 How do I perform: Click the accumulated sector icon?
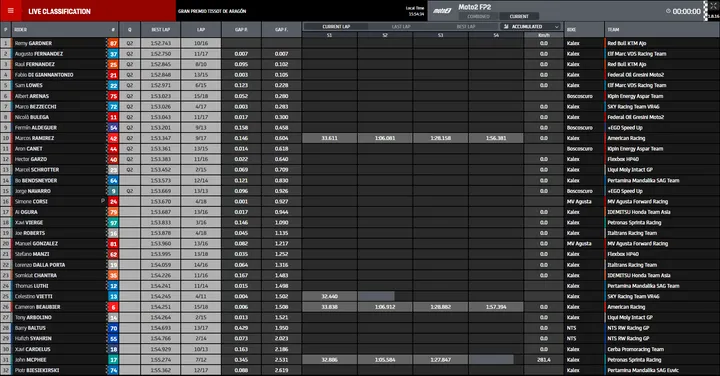(506, 27)
